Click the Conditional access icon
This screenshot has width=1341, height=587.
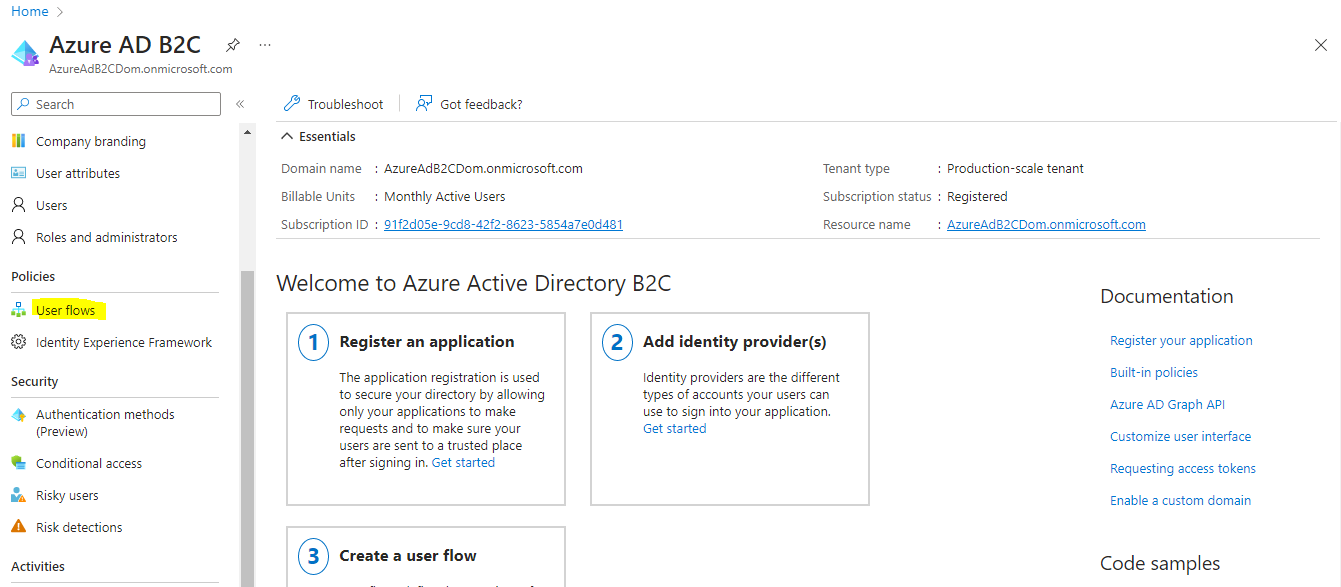pyautogui.click(x=18, y=463)
